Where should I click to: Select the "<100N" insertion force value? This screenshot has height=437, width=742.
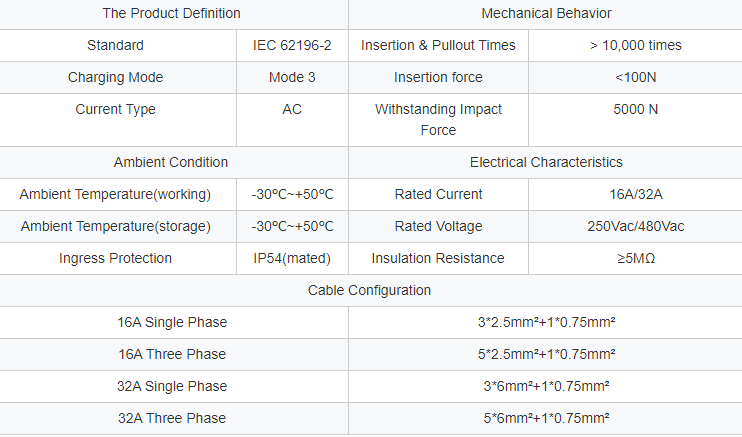click(635, 77)
